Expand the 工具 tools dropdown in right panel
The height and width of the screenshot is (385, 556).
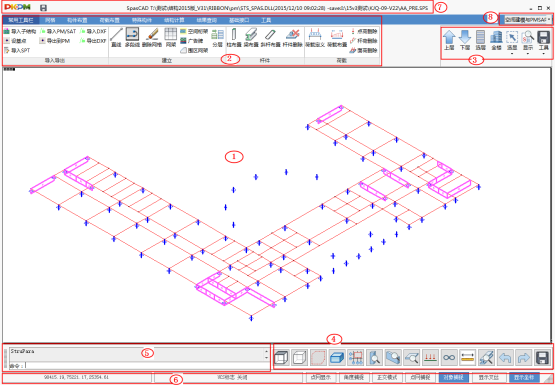tap(544, 54)
